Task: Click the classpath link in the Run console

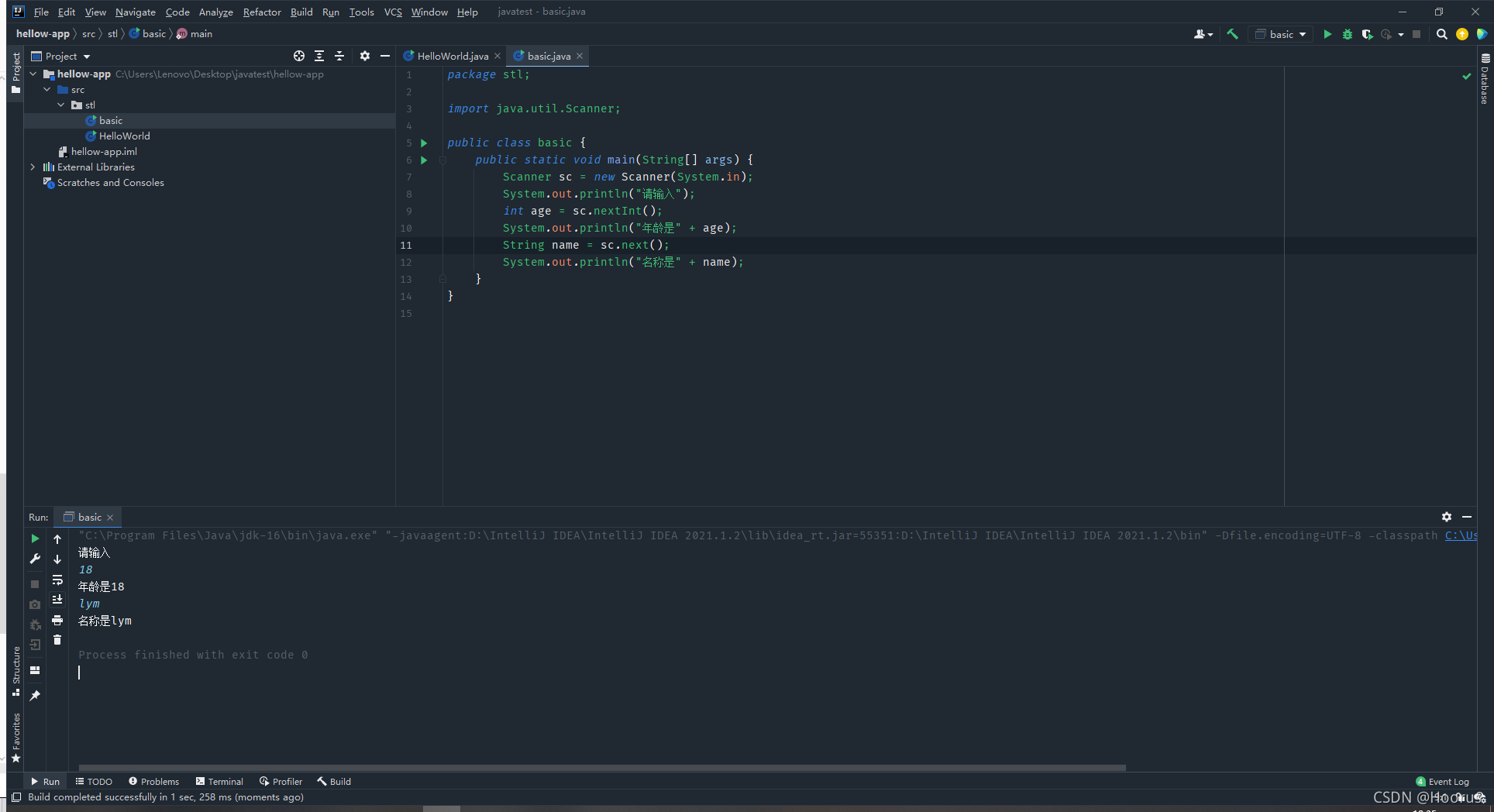Action: (x=1461, y=535)
